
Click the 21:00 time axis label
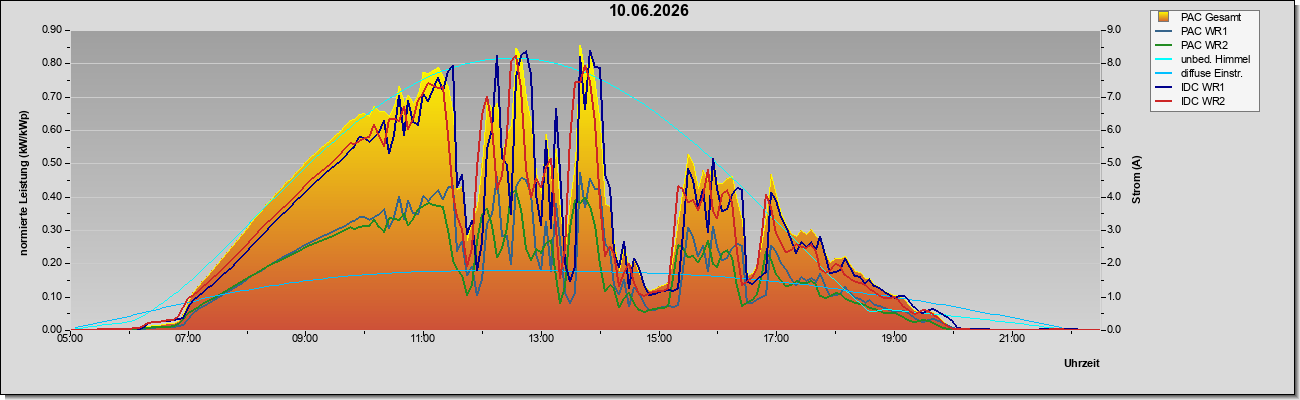pos(1011,339)
